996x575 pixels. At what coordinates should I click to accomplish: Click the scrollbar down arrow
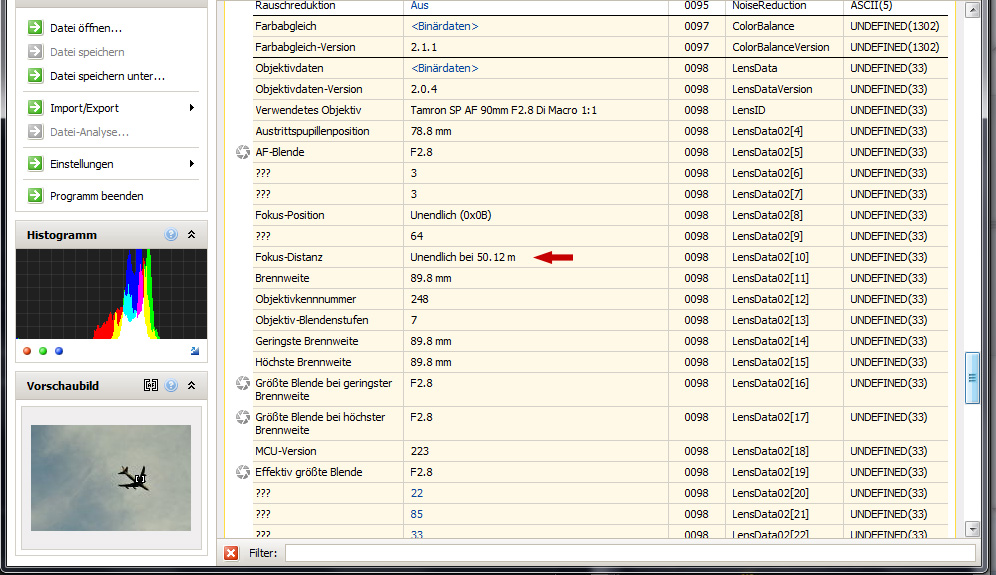[x=972, y=529]
